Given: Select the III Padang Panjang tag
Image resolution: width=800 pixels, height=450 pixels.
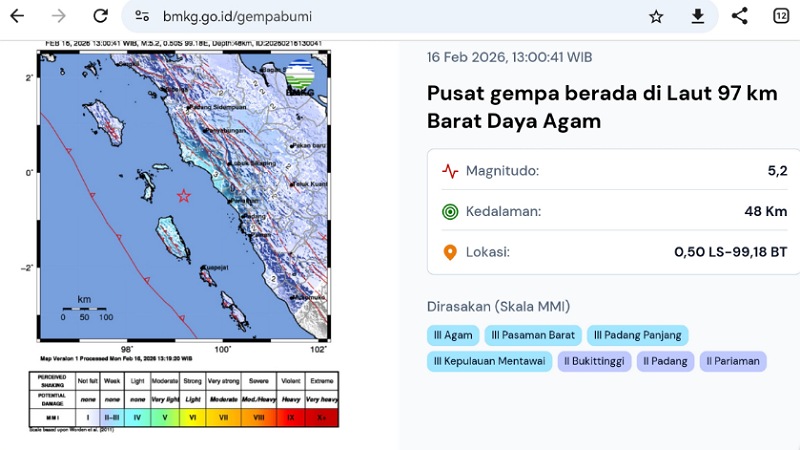Looking at the screenshot, I should (x=638, y=335).
